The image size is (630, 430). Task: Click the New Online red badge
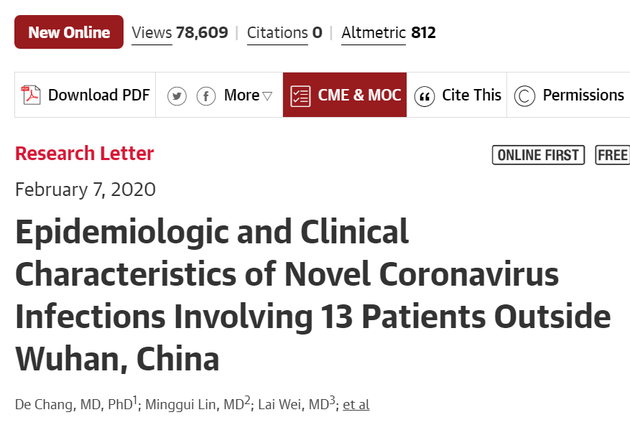[x=69, y=32]
